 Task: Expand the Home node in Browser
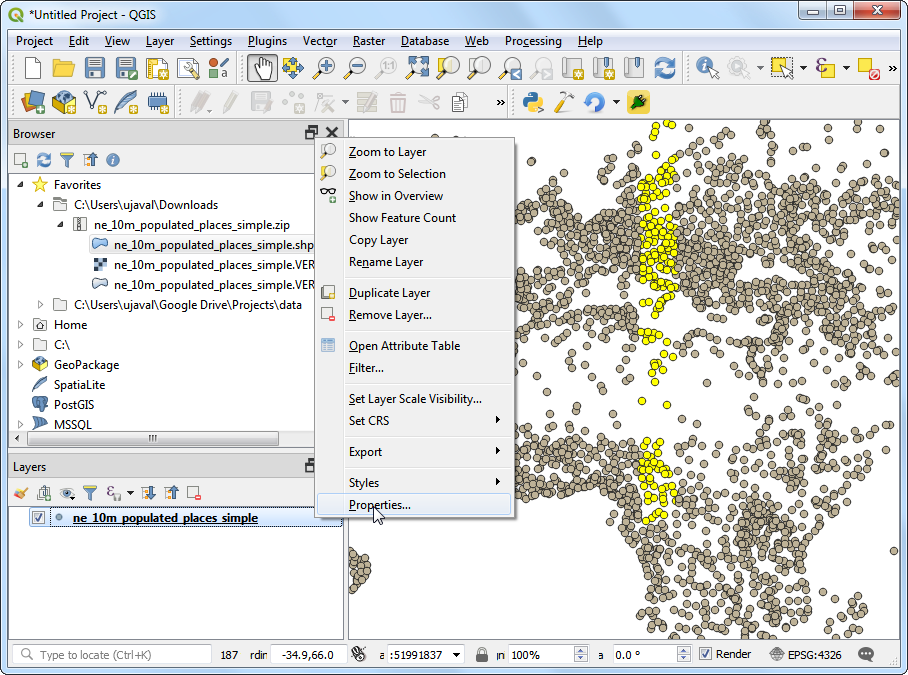point(21,325)
